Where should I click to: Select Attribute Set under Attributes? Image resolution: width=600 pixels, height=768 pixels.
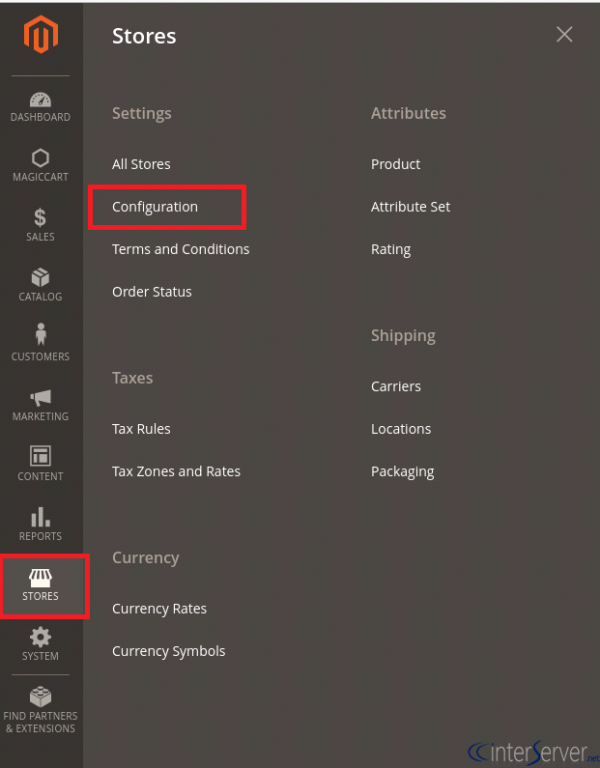point(410,207)
